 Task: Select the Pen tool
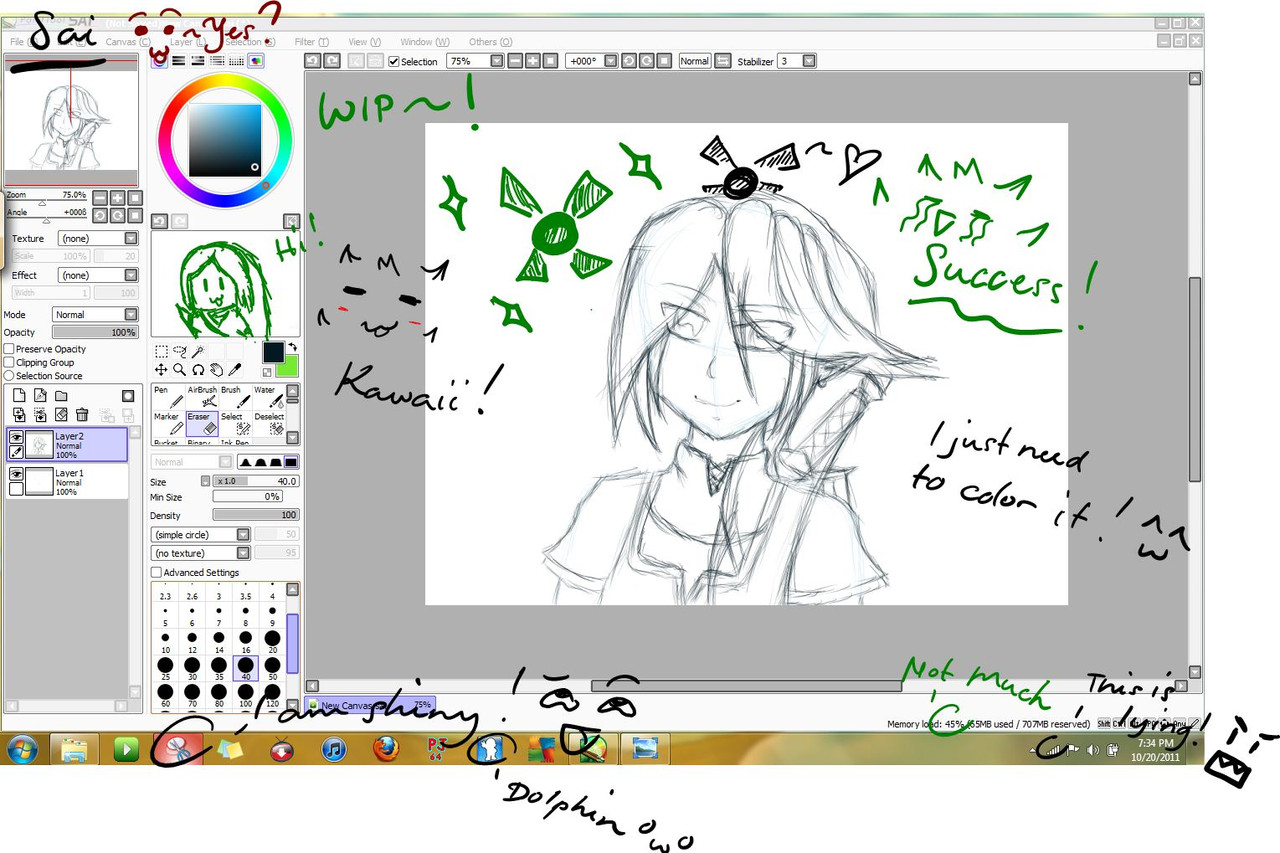[x=168, y=397]
